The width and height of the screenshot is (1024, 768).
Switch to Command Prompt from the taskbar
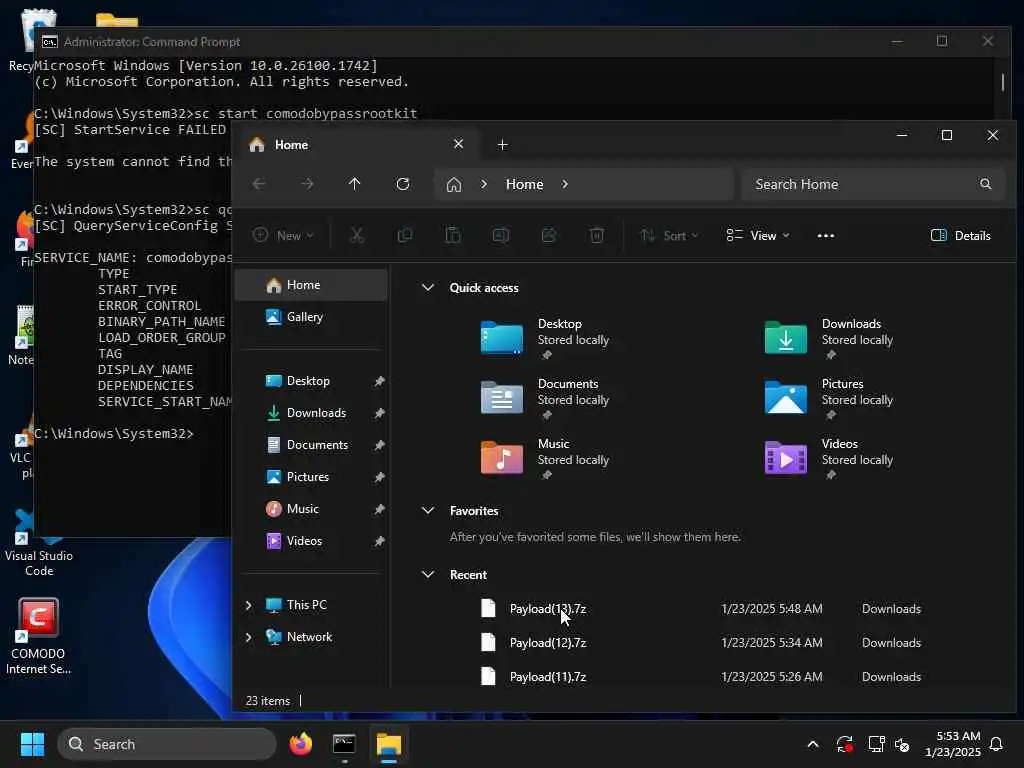[x=344, y=744]
